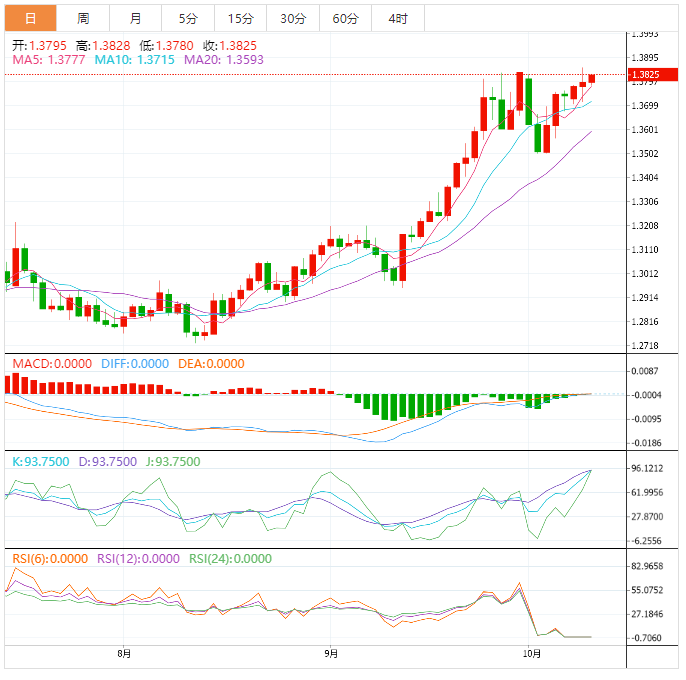Viewport: 686px width, 680px height.
Task: Click the open price 开:1.3795
Action: pyautogui.click(x=39, y=46)
